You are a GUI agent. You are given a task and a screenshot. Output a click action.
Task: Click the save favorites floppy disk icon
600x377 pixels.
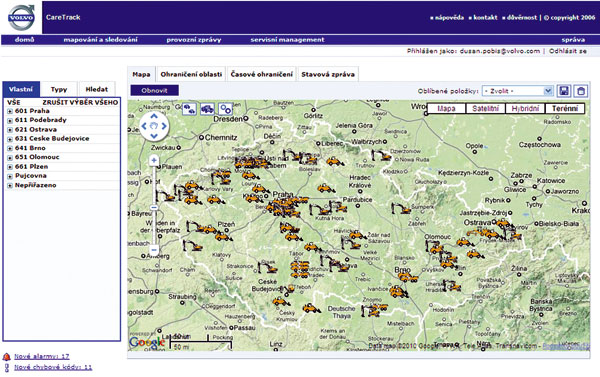pyautogui.click(x=564, y=91)
